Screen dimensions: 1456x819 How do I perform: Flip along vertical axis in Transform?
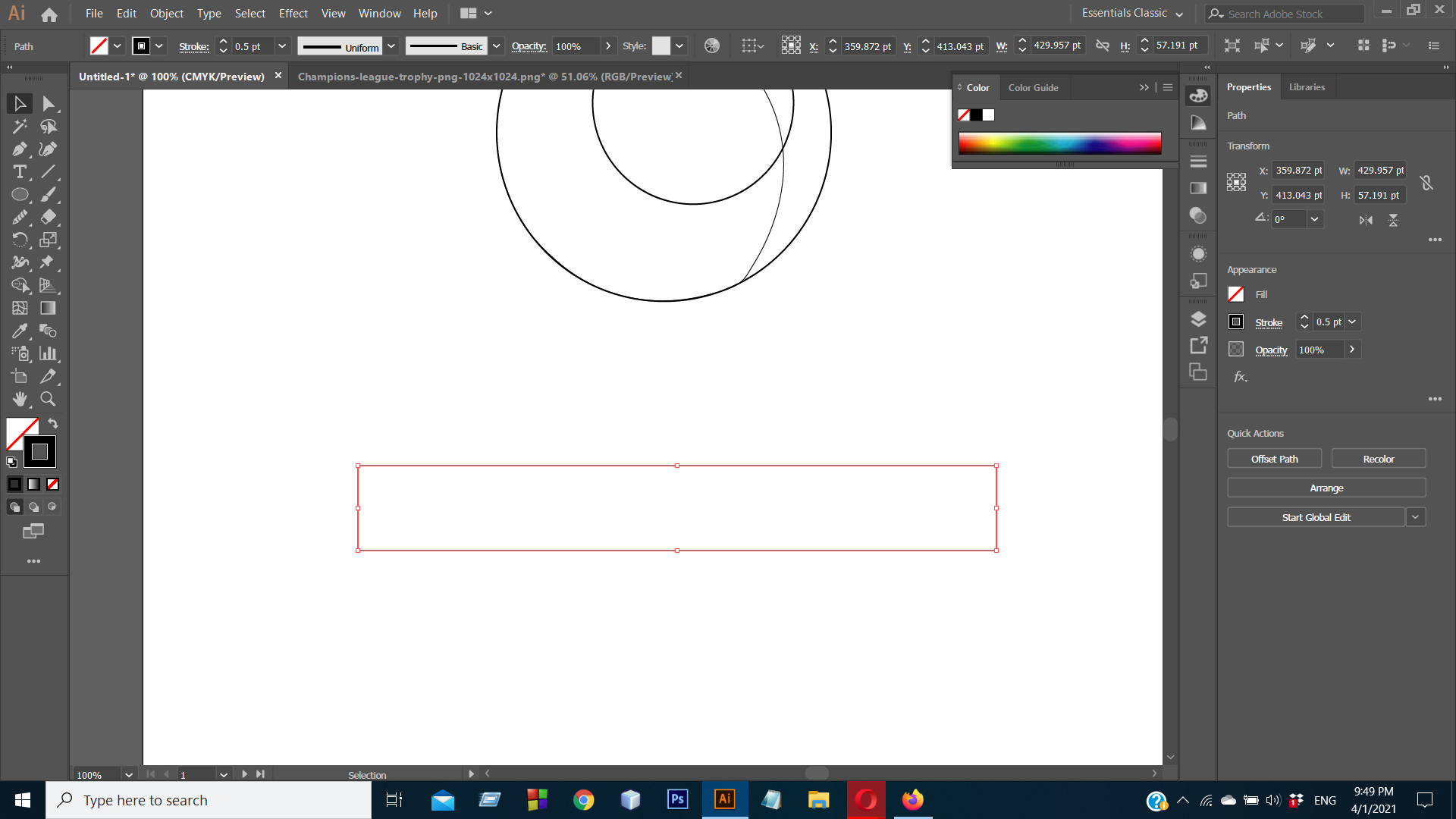[x=1393, y=220]
